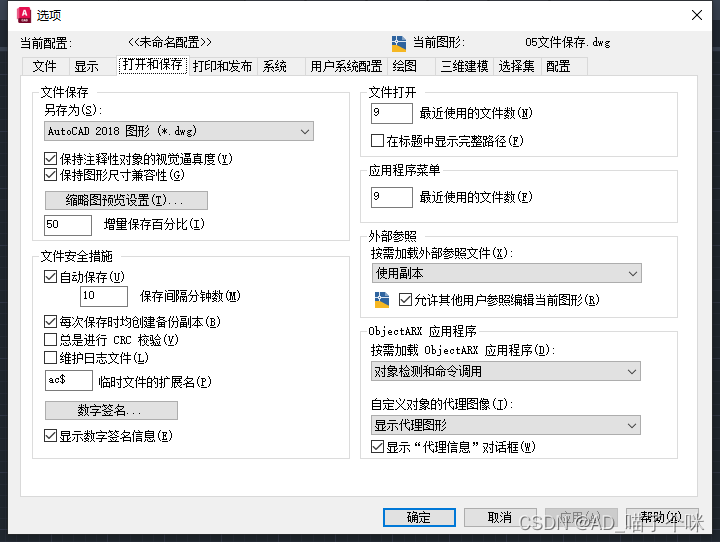Image resolution: width=720 pixels, height=542 pixels.
Task: Click the 05文件保存.dwg drawing name
Action: (568, 43)
